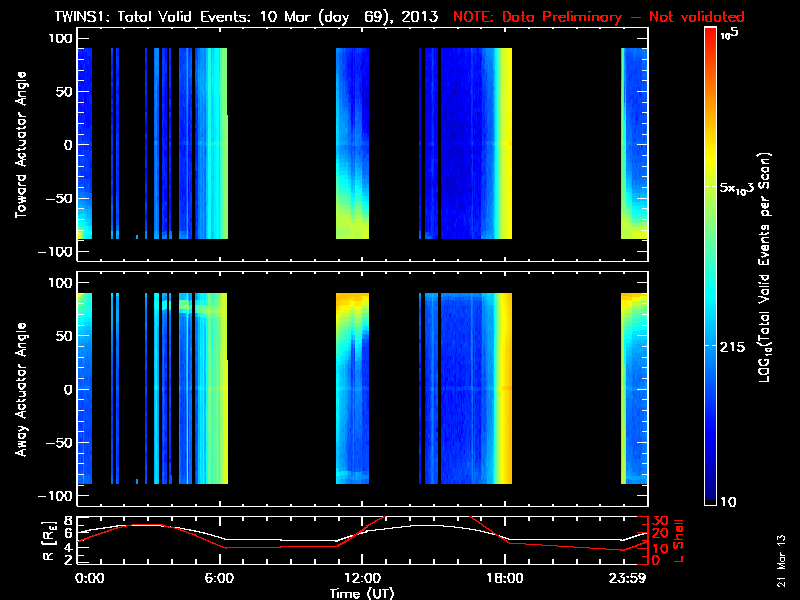800x600 pixels.
Task: Click the red top end of the colorbar
Action: coord(711,35)
